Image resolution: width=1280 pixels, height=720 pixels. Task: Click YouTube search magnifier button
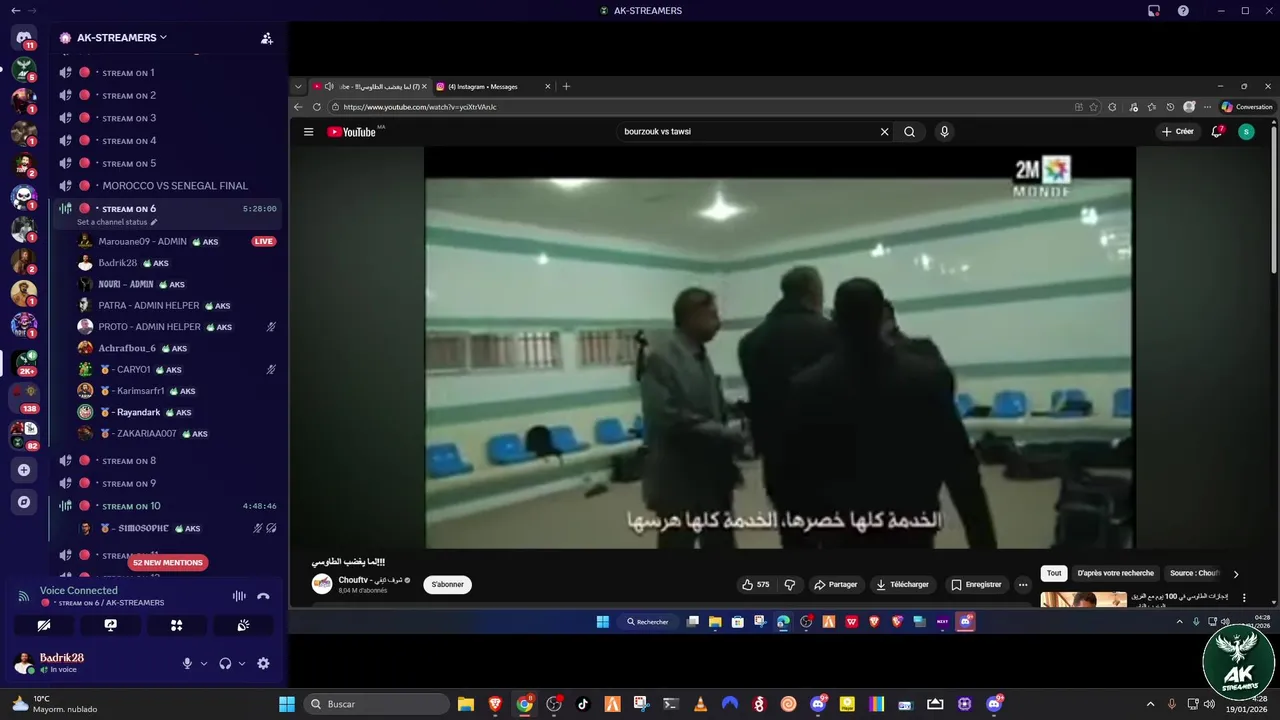pyautogui.click(x=909, y=132)
